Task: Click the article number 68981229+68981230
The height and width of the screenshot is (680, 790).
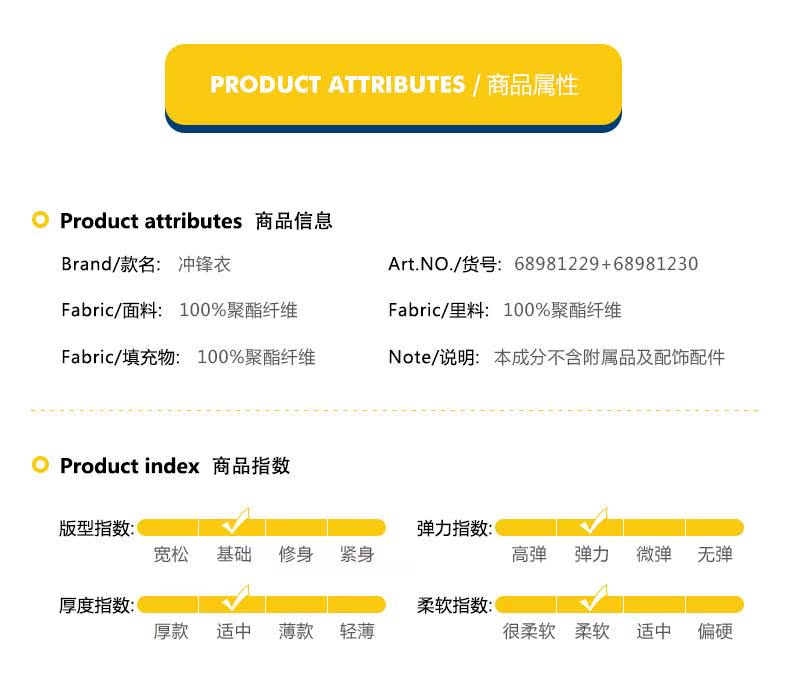Action: click(606, 263)
